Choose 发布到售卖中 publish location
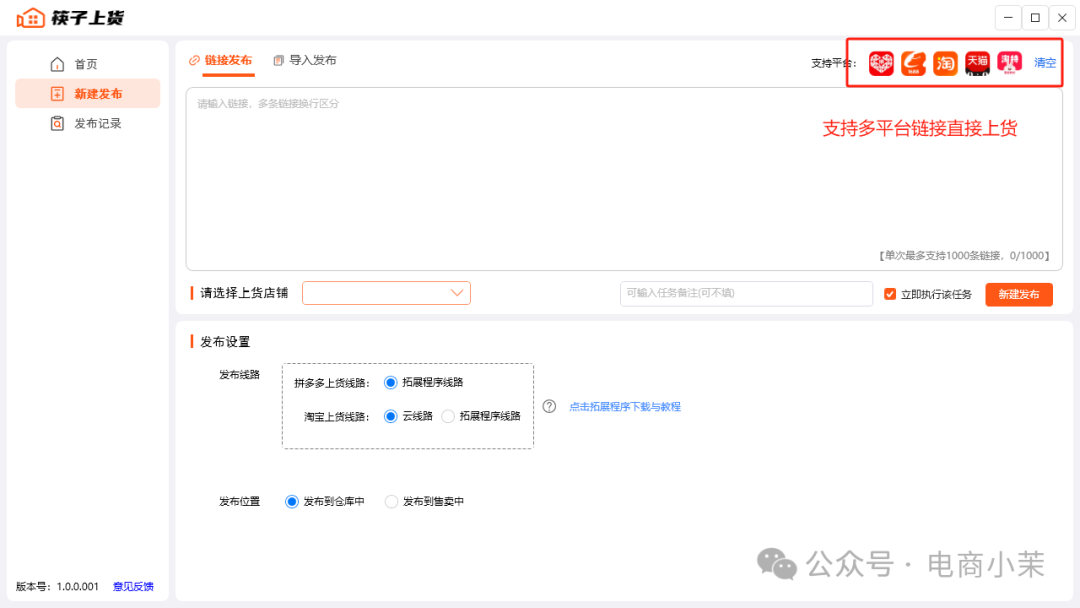The width and height of the screenshot is (1080, 608). (x=392, y=501)
